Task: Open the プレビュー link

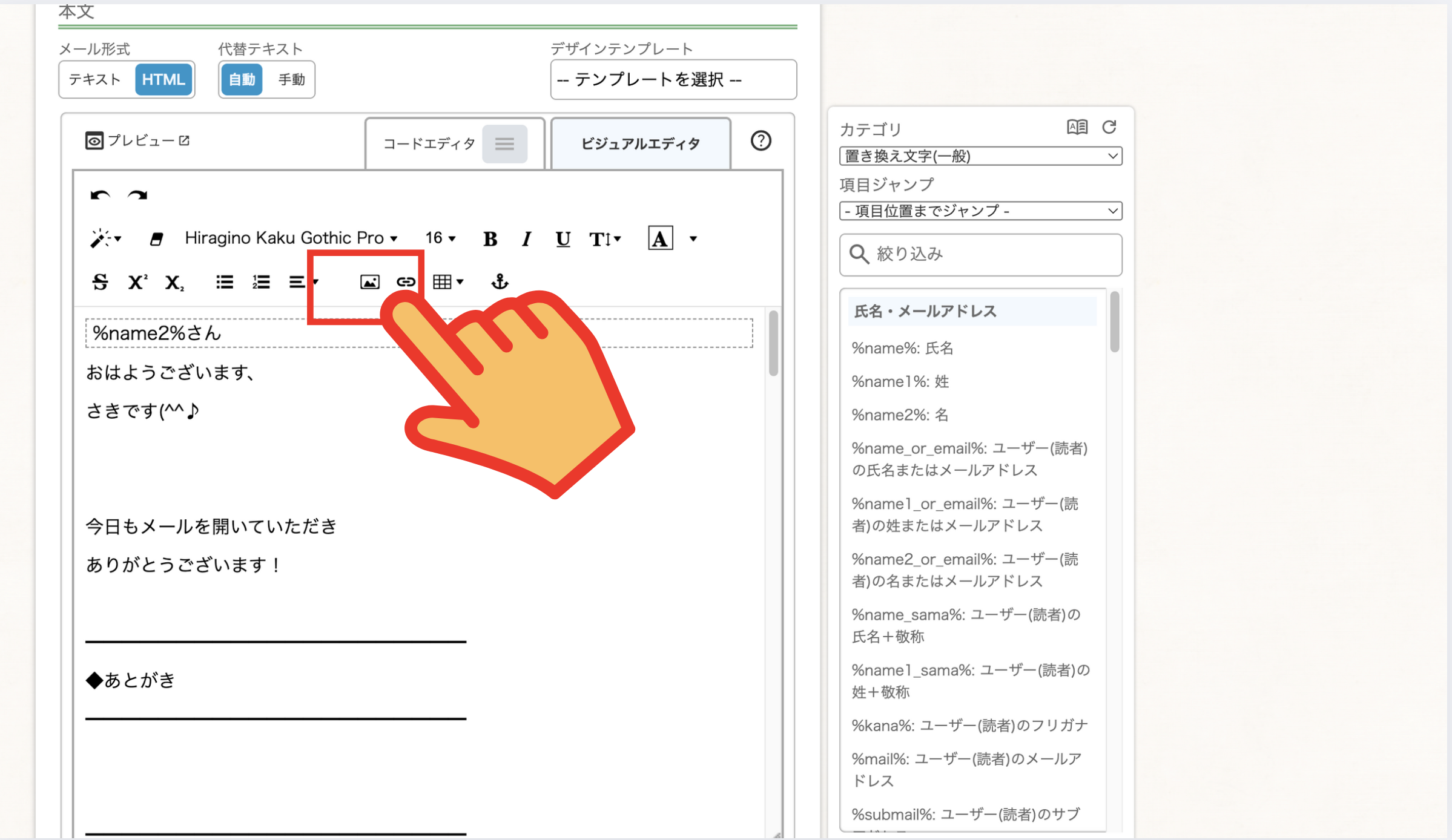Action: tap(138, 141)
